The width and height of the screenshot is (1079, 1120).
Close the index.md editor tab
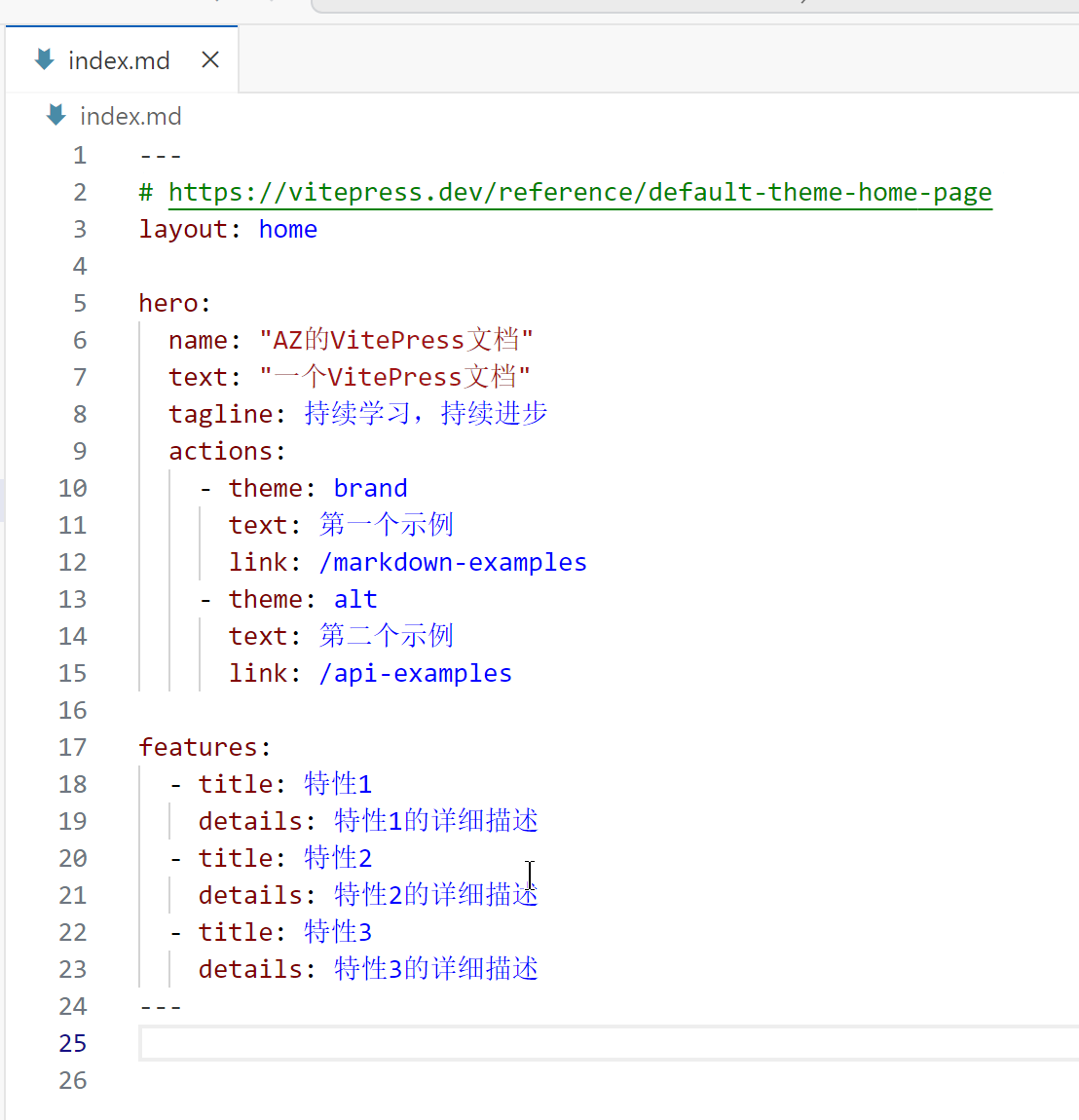pyautogui.click(x=209, y=60)
